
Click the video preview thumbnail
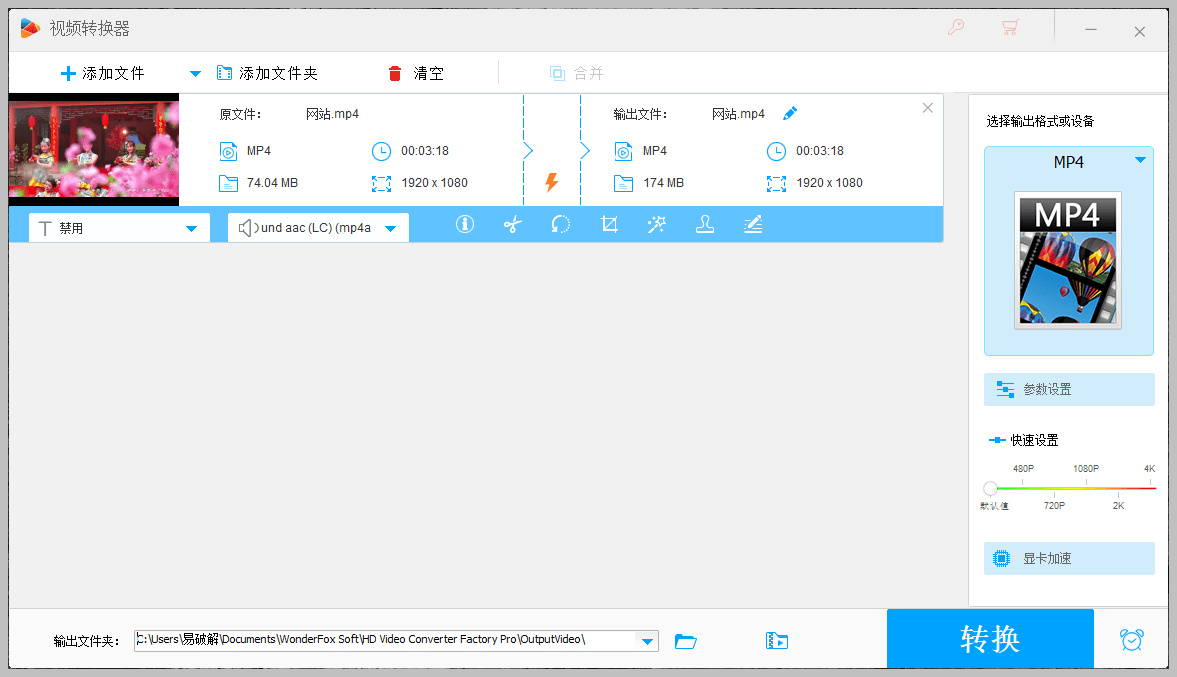93,148
